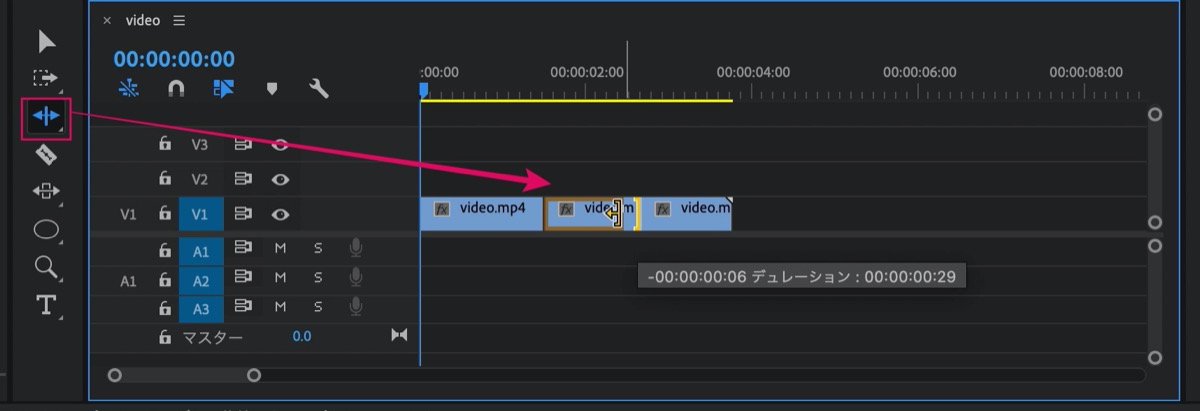Select the Ripple Edit tool
This screenshot has height=411, width=1200.
click(x=46, y=116)
